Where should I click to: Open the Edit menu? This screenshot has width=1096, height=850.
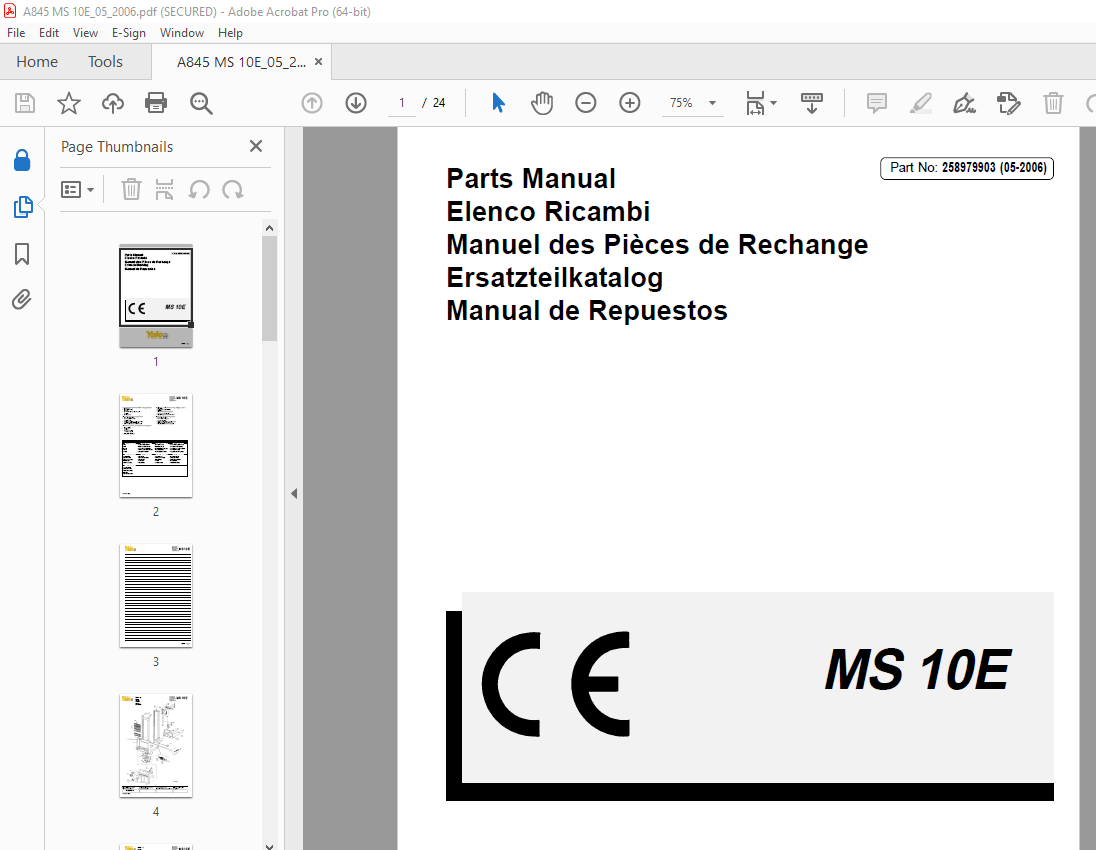(49, 33)
